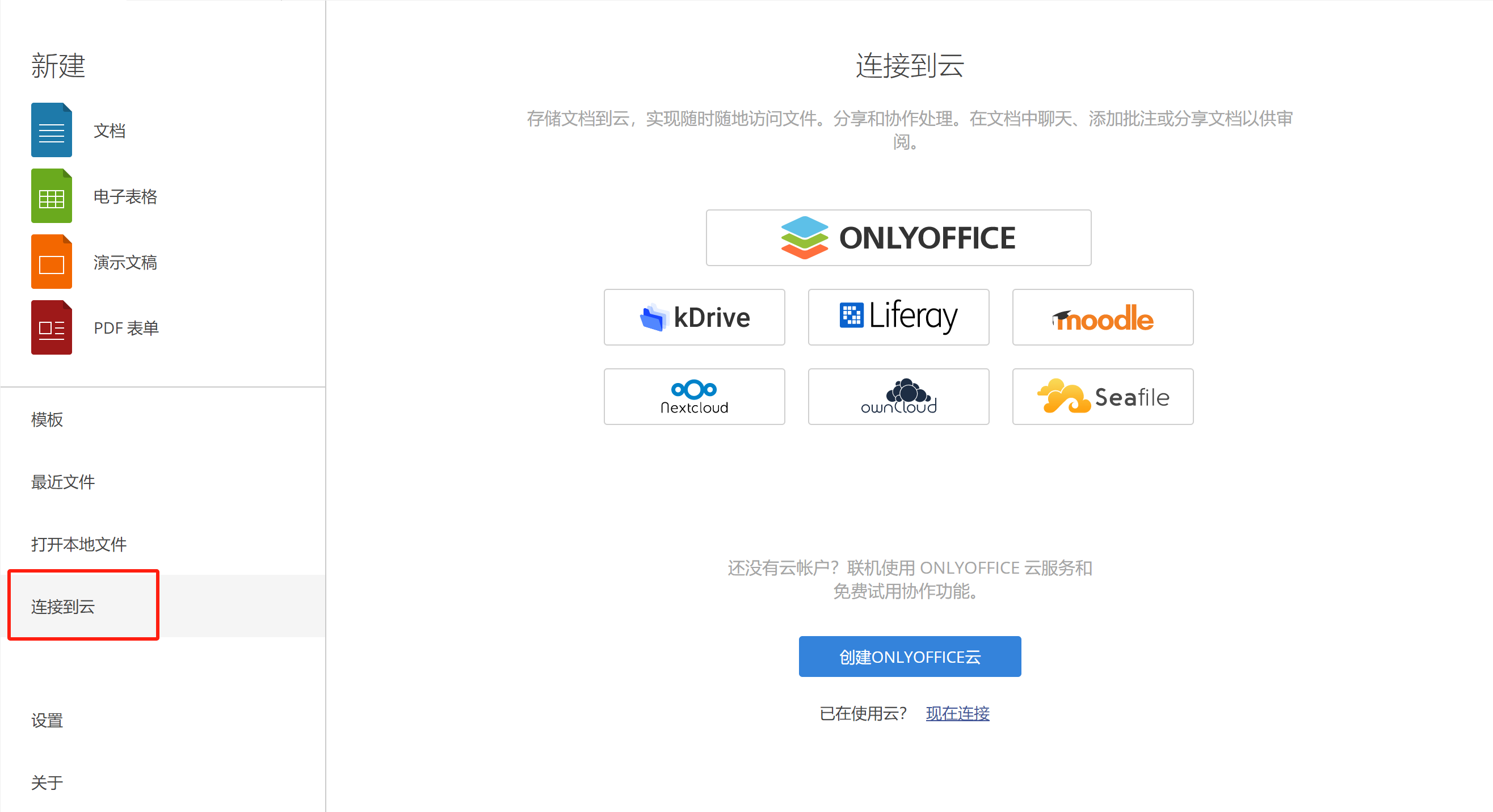Click the green spreadsheet file icon

pos(51,196)
